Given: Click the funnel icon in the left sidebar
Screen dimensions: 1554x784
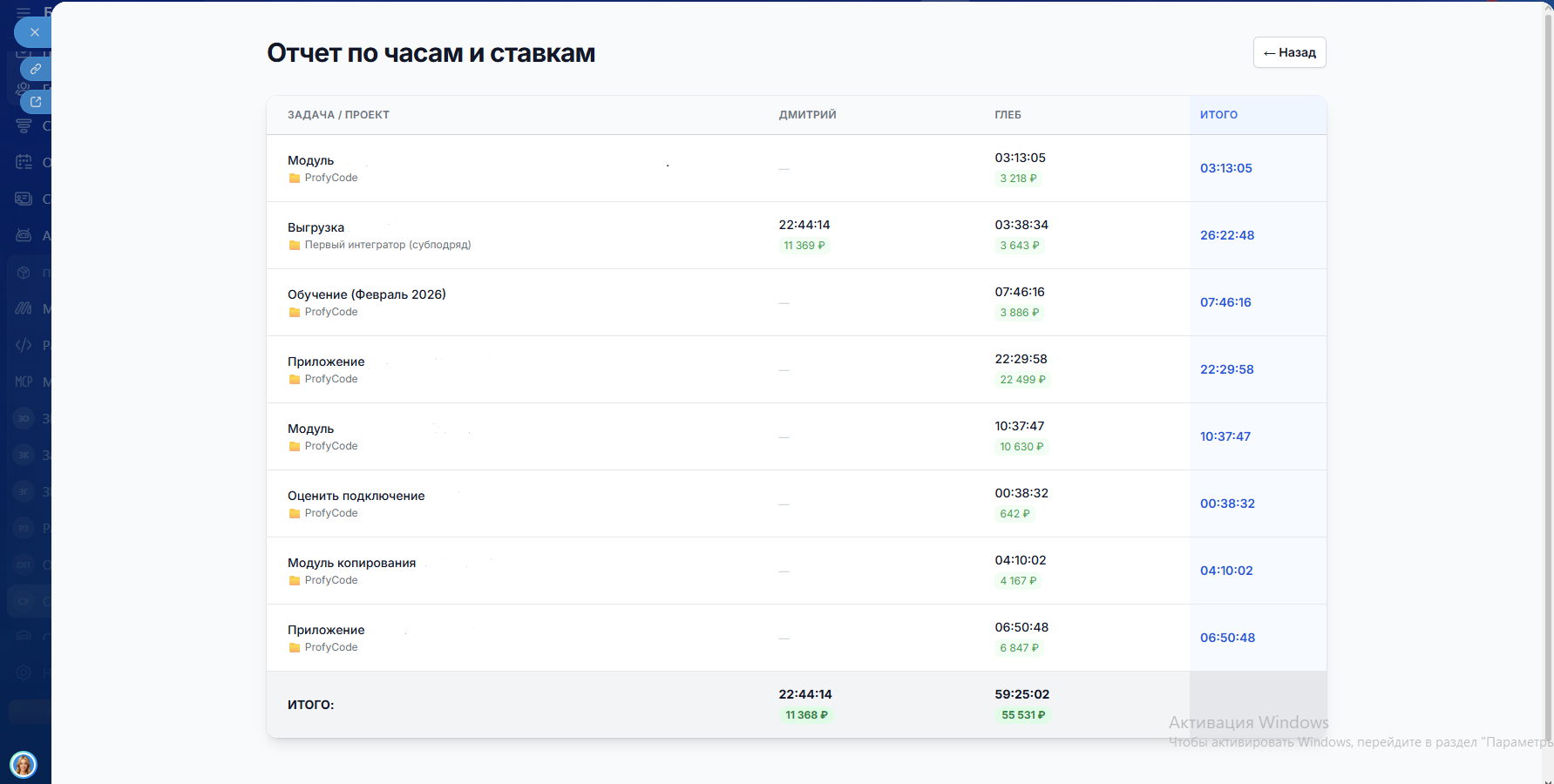Looking at the screenshot, I should click(x=24, y=126).
